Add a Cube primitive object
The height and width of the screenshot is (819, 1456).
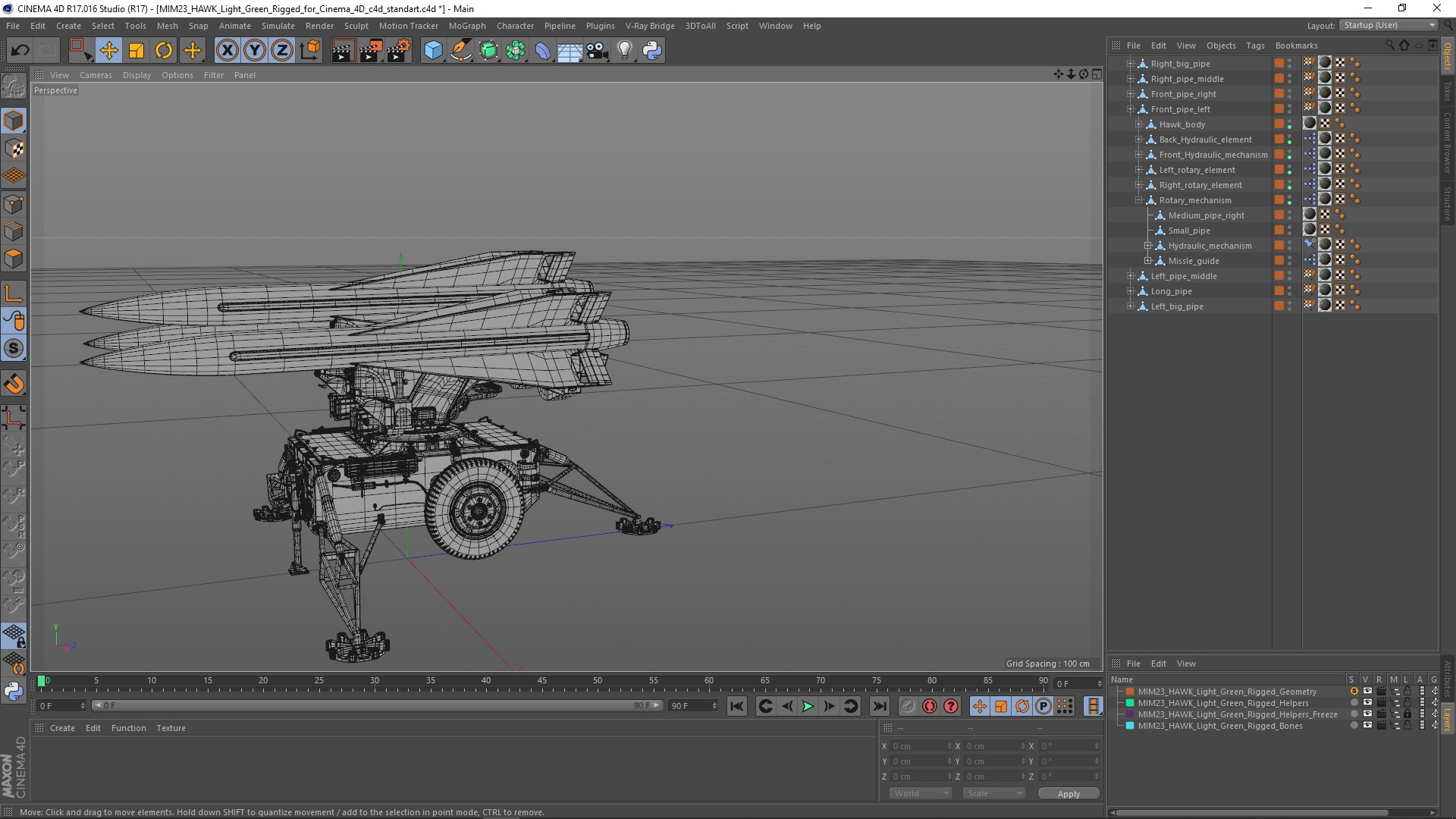coord(433,51)
